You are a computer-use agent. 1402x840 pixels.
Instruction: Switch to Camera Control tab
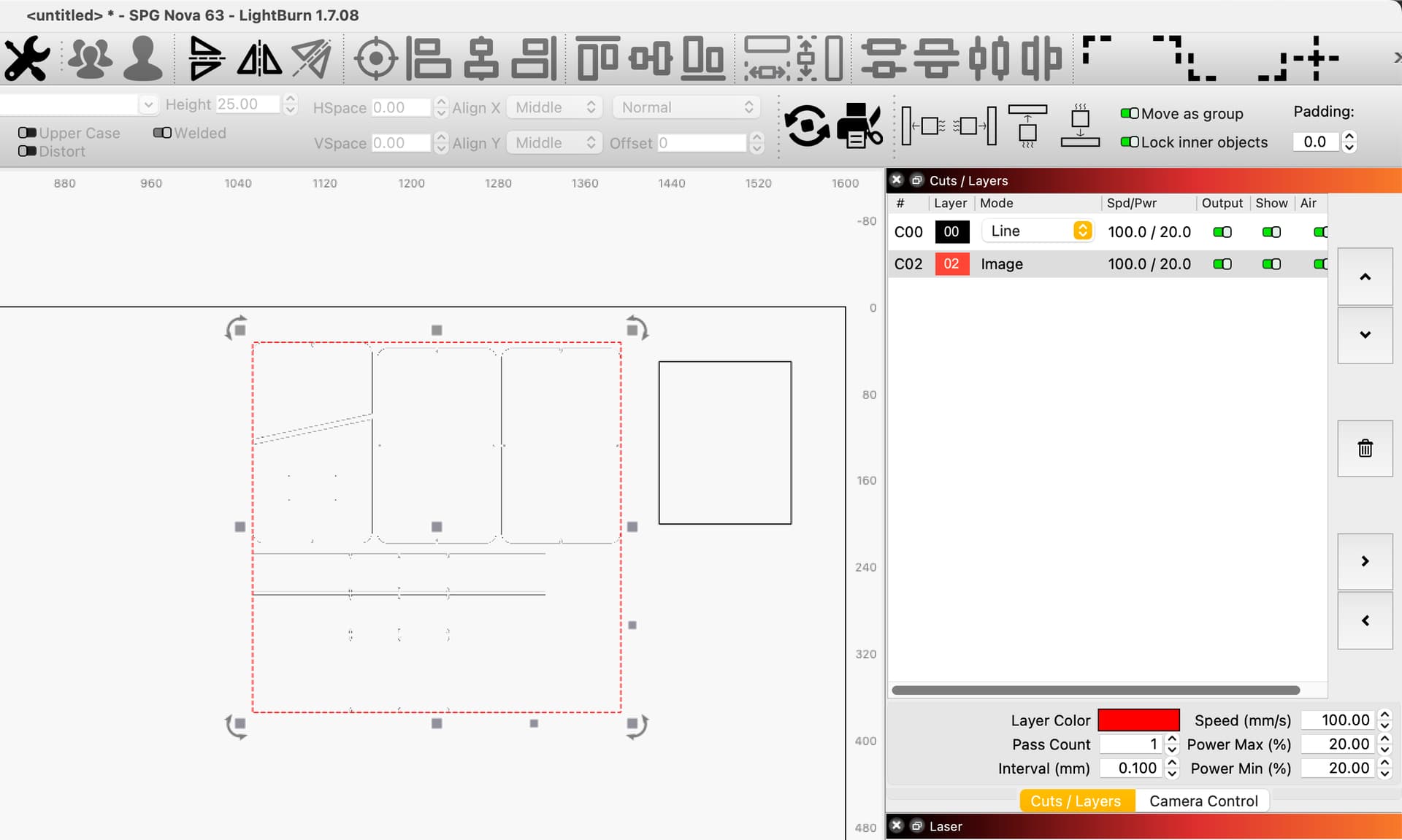1203,801
